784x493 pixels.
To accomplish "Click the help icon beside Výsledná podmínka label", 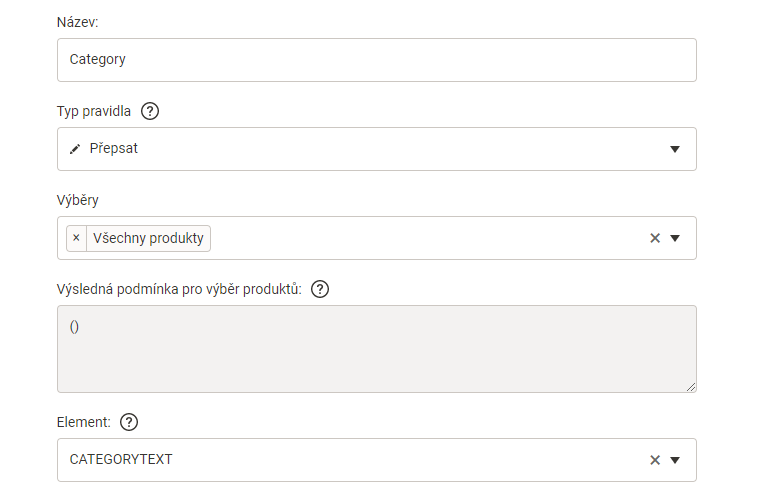I will pos(320,289).
